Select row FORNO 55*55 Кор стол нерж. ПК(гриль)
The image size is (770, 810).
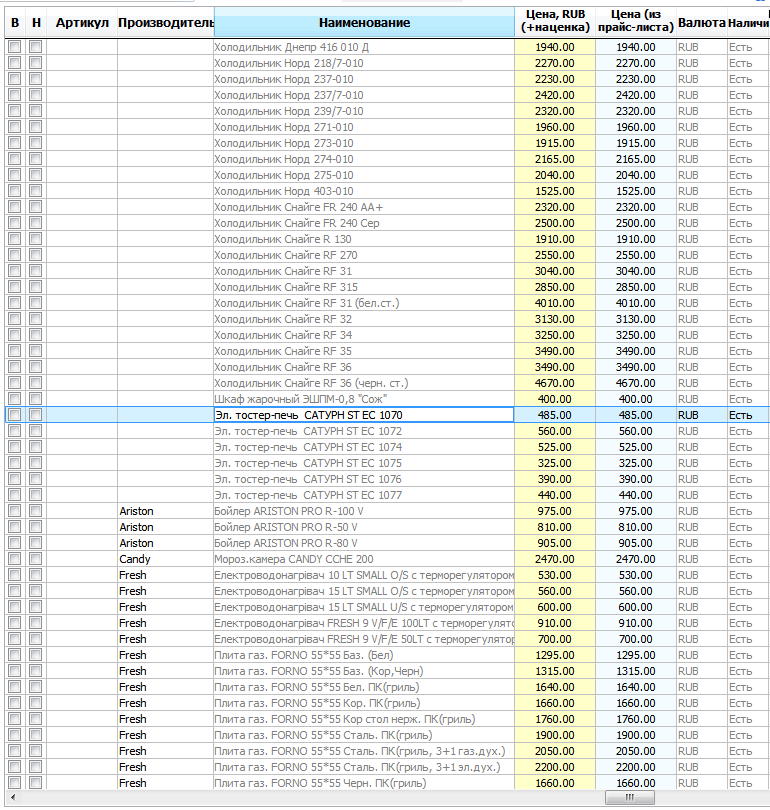pos(387,720)
